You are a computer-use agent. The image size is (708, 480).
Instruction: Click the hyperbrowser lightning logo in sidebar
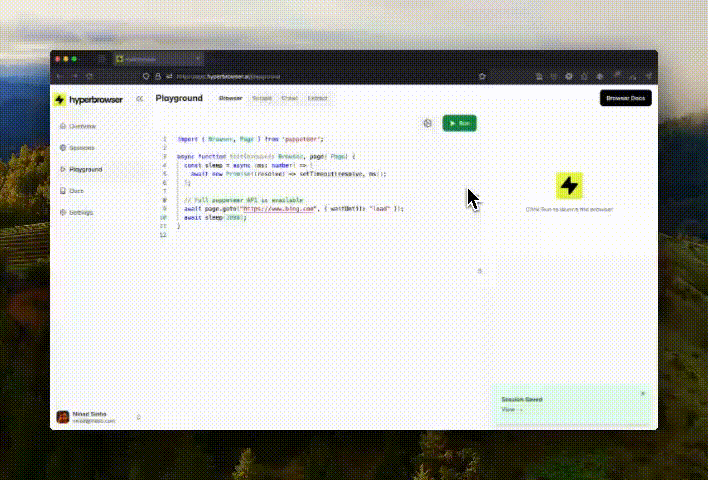(x=60, y=99)
